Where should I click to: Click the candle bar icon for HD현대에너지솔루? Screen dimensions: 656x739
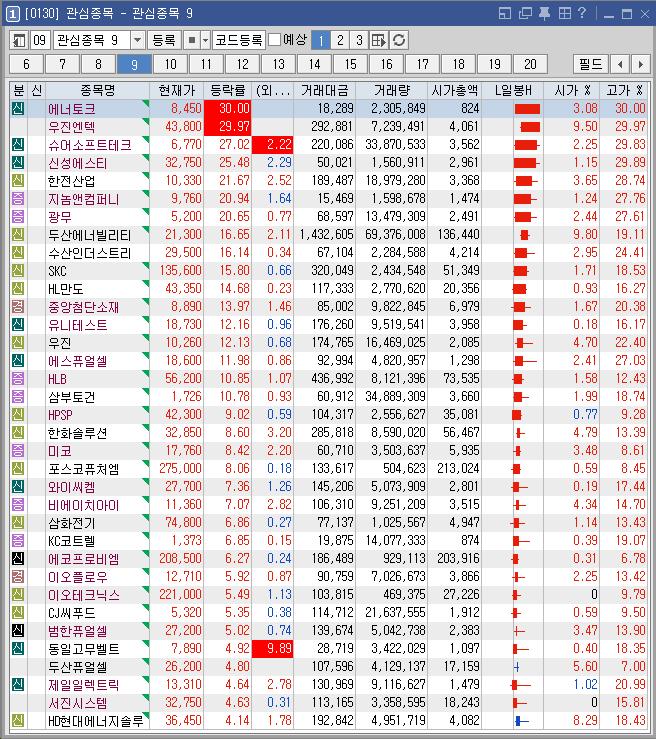[521, 720]
